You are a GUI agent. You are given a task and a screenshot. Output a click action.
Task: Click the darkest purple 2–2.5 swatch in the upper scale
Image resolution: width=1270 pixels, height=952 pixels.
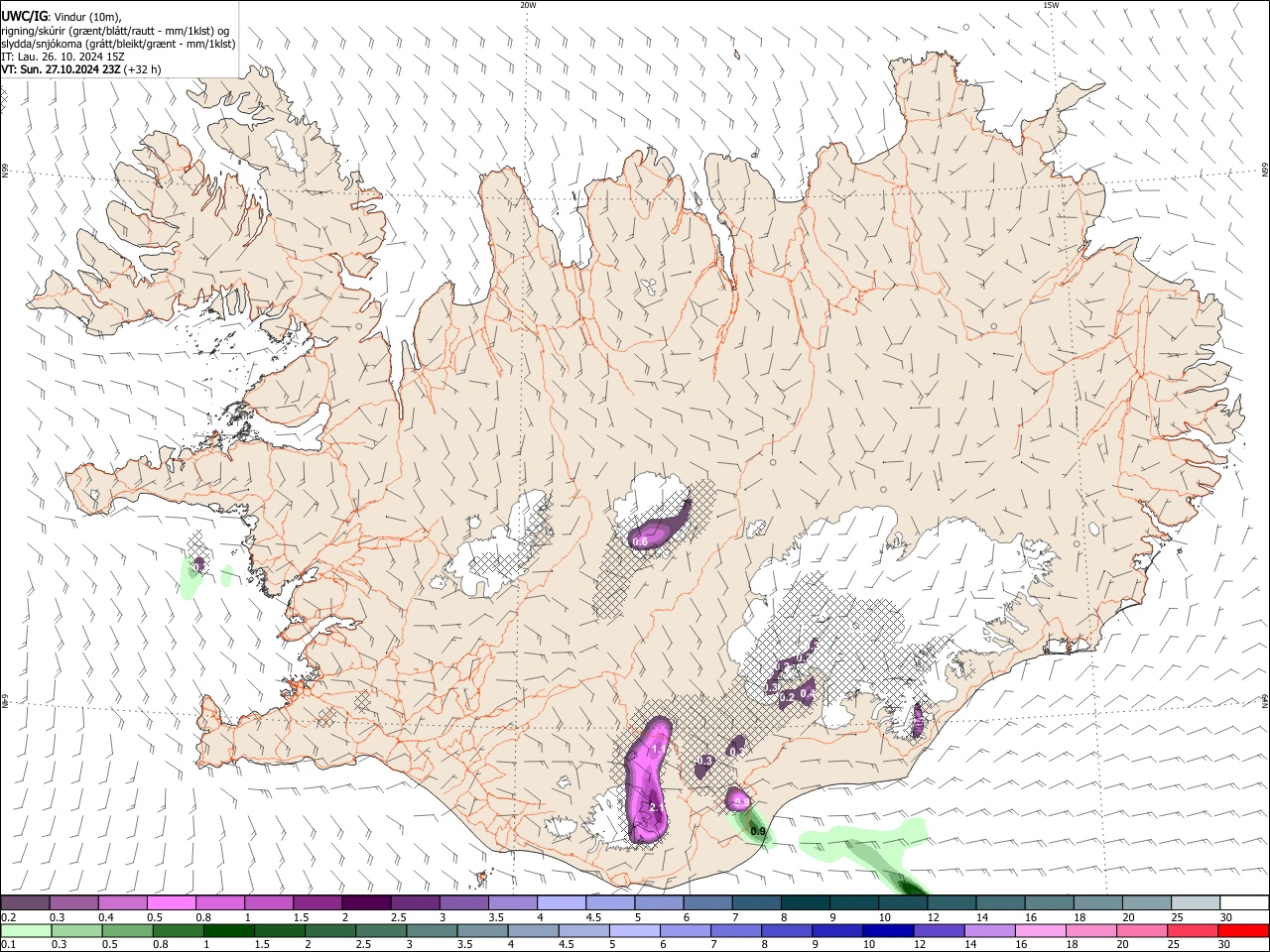coord(366,902)
